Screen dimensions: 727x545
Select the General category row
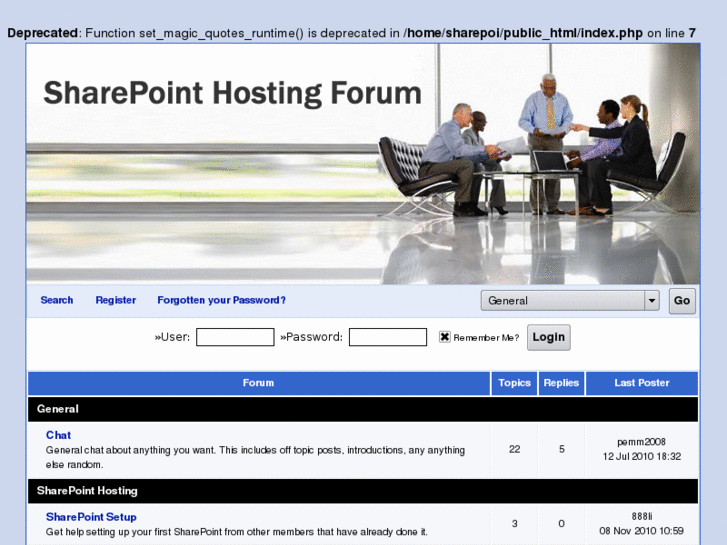click(363, 409)
